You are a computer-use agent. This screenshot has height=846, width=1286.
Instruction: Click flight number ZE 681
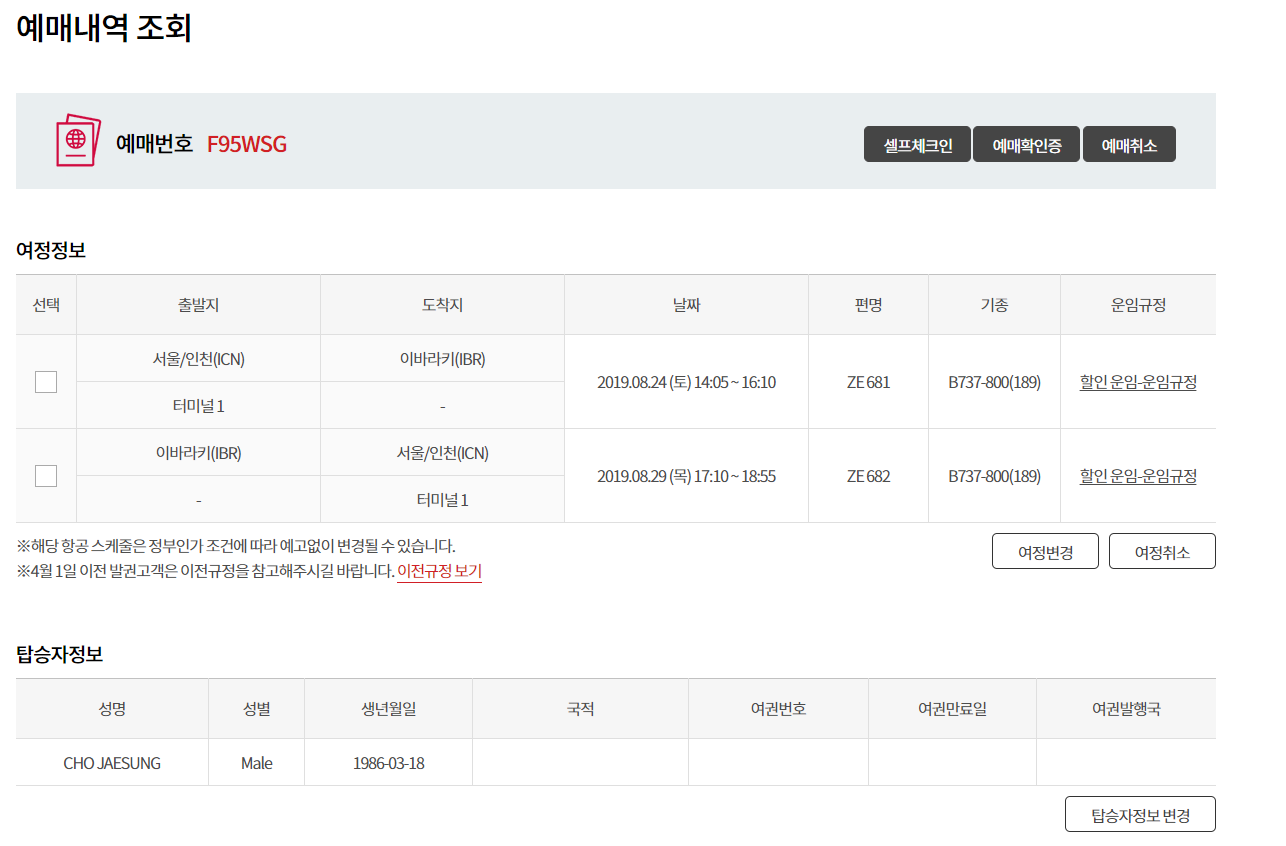point(868,382)
